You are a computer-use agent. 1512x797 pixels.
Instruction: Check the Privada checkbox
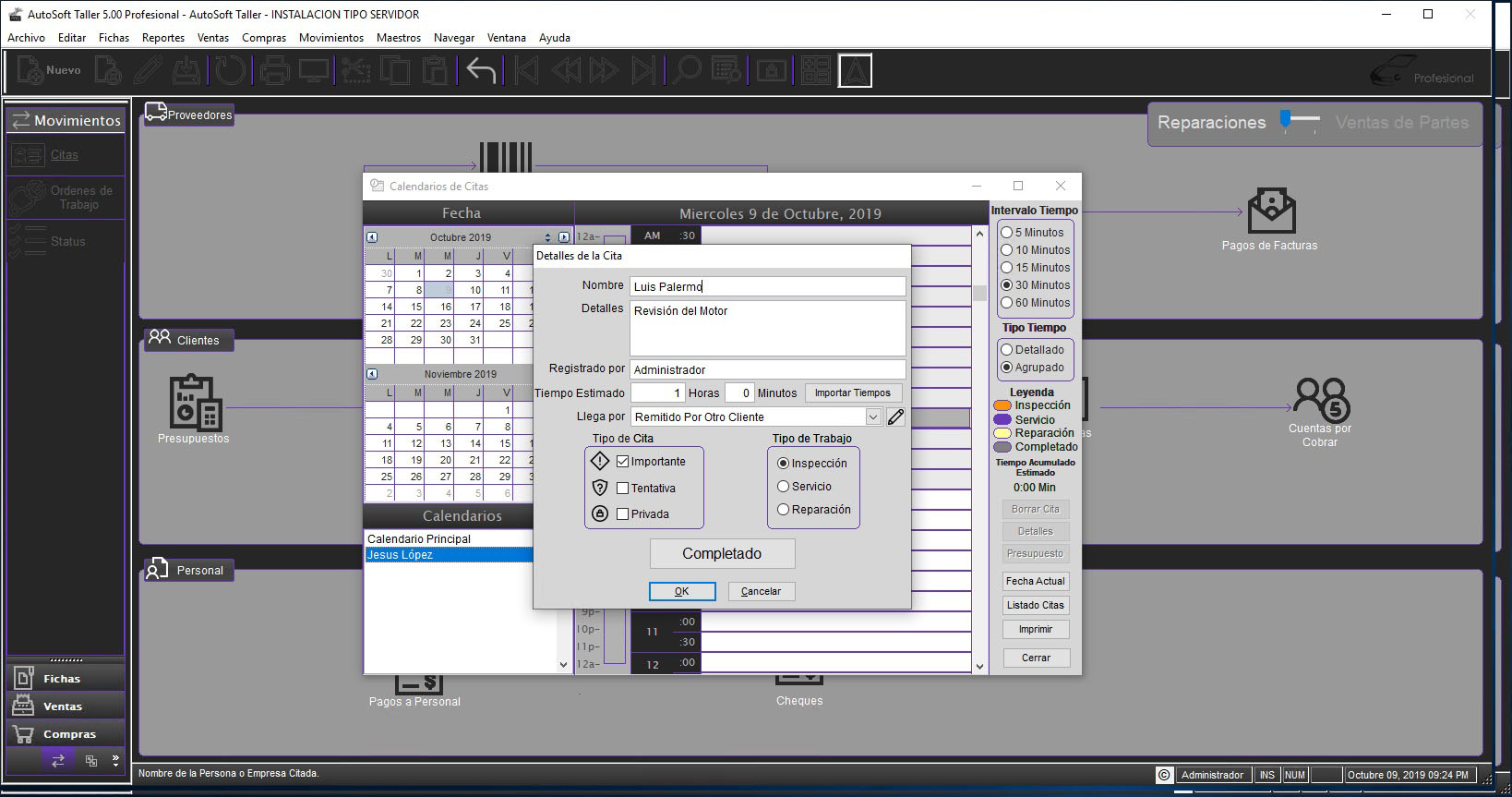[622, 513]
